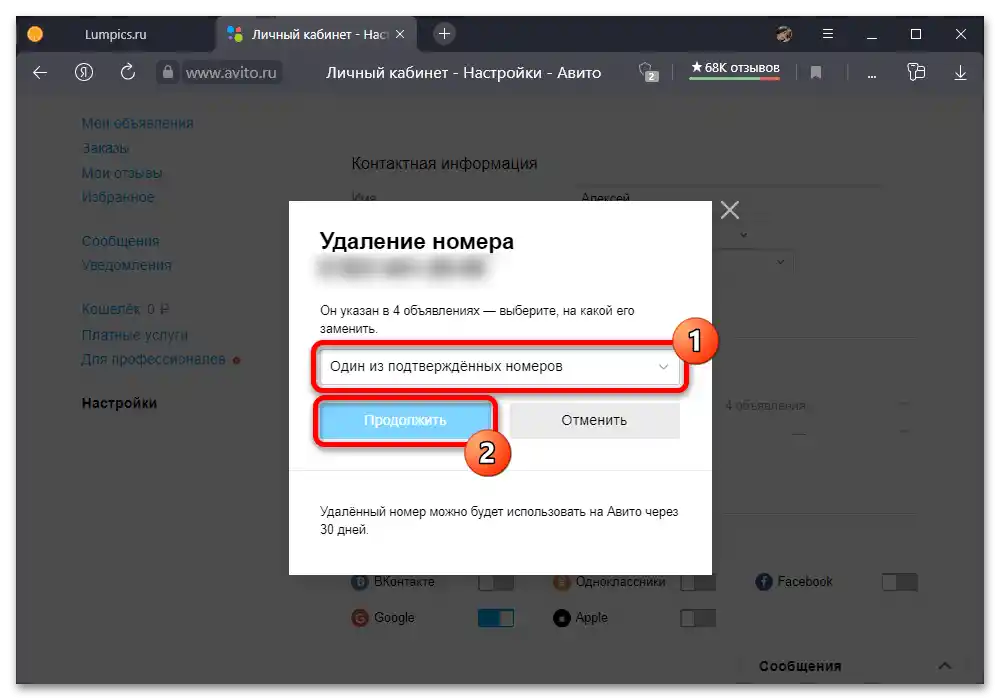Click the padlock site security icon
The height and width of the screenshot is (700, 1000).
pos(168,72)
